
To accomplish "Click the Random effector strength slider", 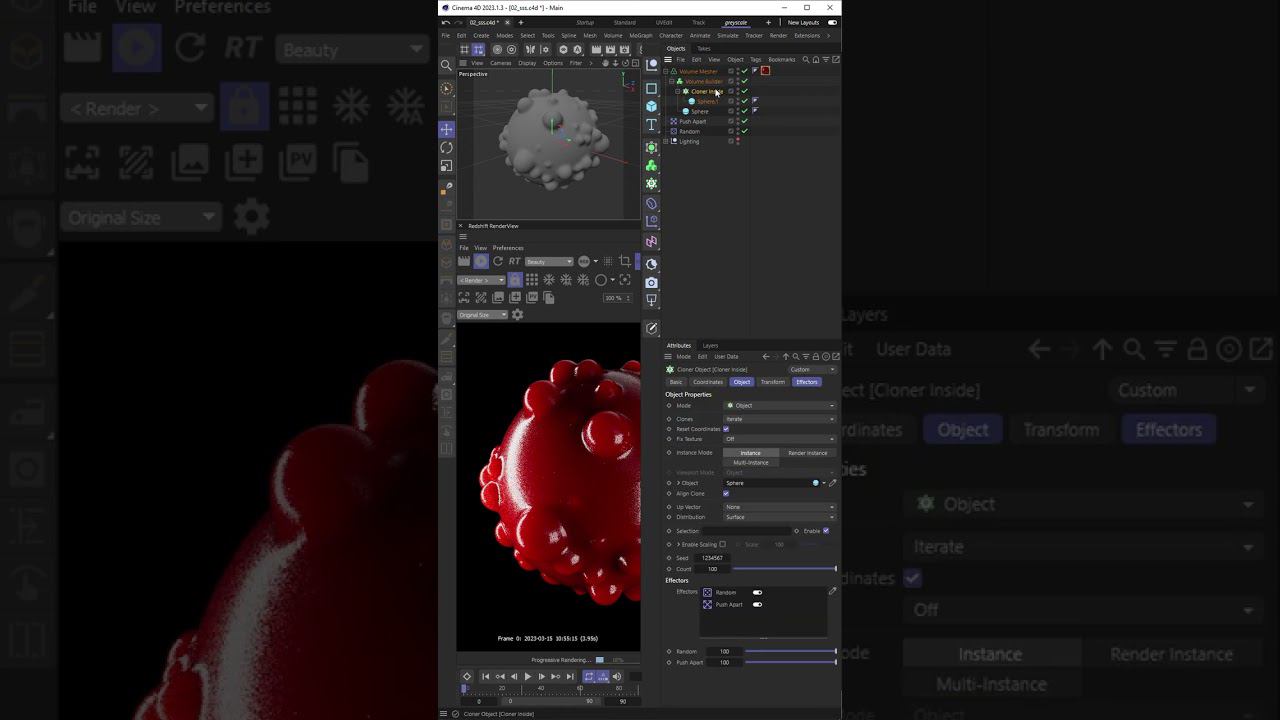I will pos(790,652).
